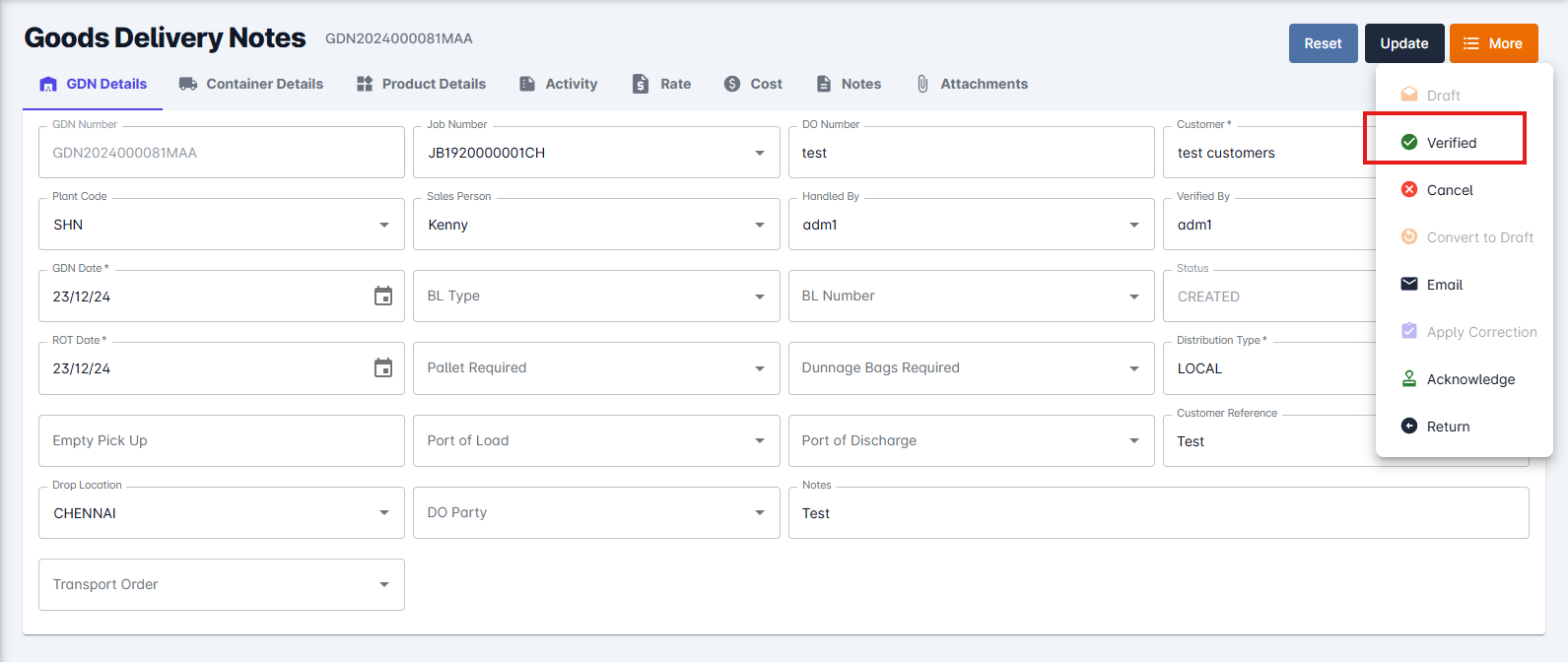1568x662 pixels.
Task: Click the Acknowledge stamp icon
Action: click(1409, 378)
